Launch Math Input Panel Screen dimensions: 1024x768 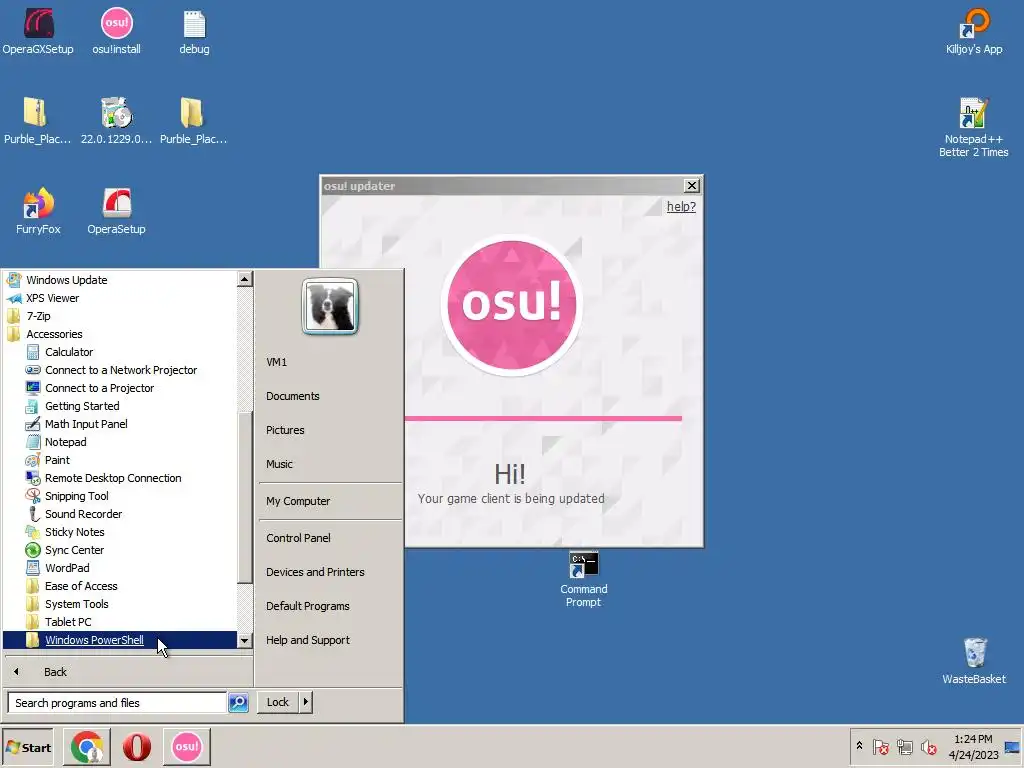pyautogui.click(x=121, y=424)
